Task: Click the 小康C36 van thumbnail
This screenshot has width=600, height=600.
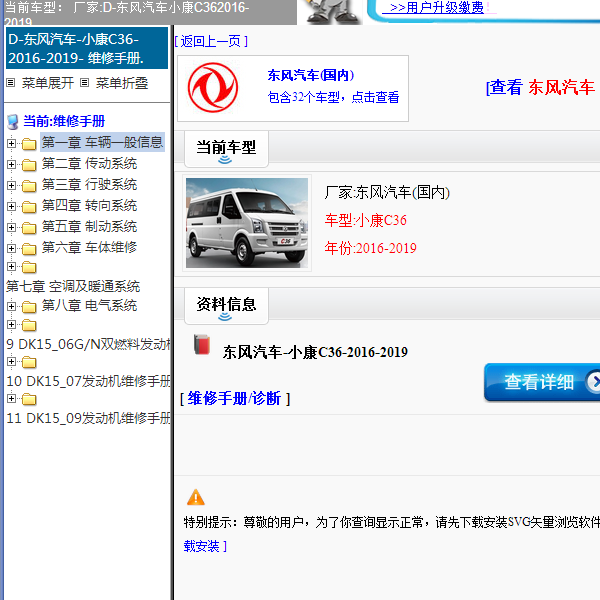Action: click(x=247, y=223)
